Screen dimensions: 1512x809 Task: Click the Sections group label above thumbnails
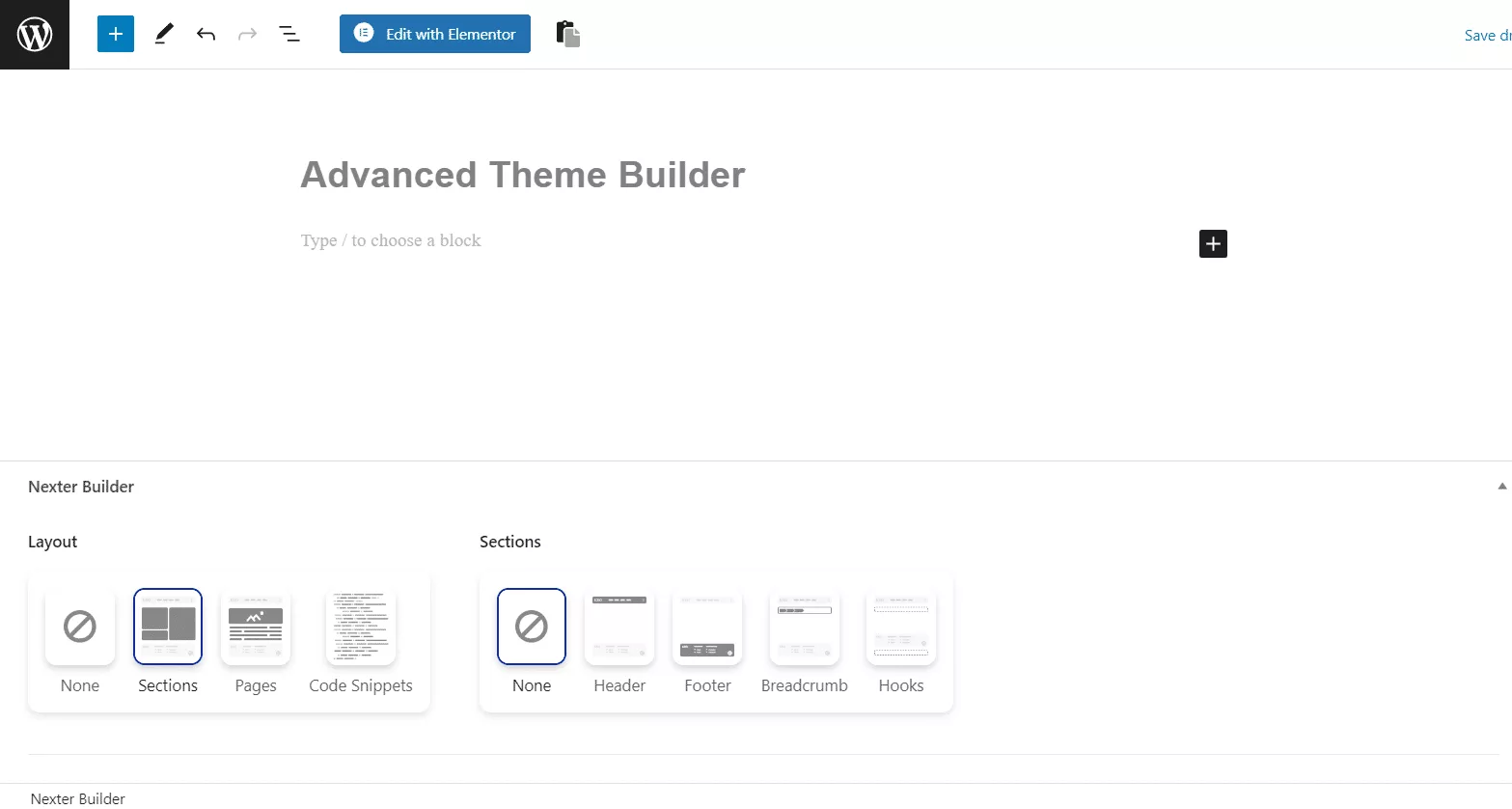click(510, 542)
